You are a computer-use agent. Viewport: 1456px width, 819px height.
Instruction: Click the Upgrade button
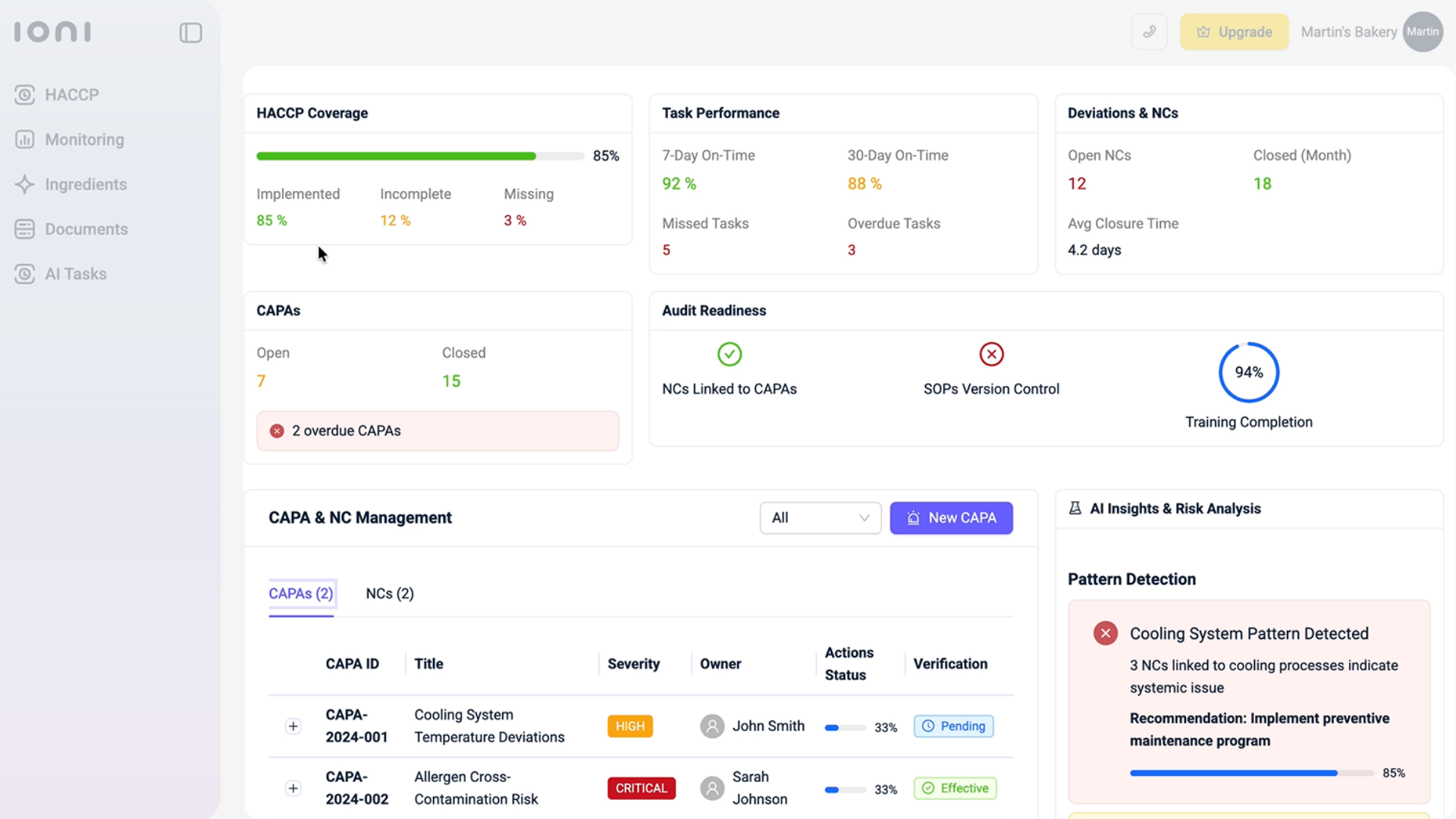(x=1234, y=32)
